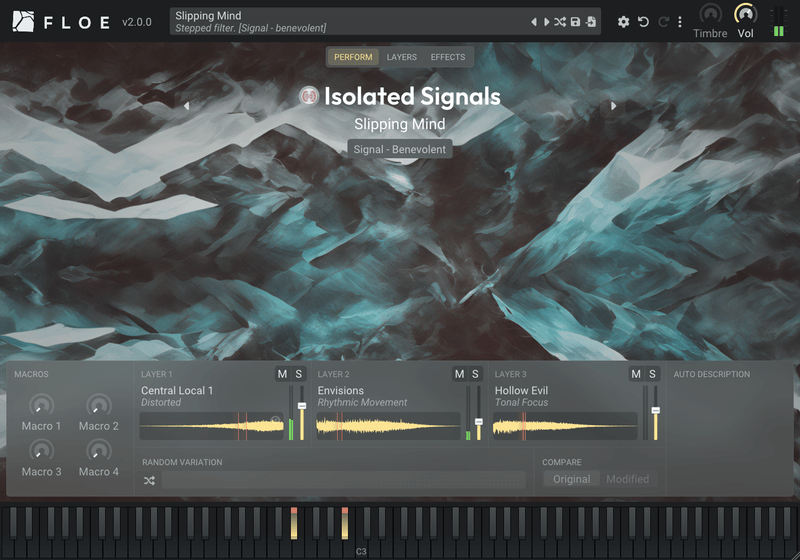Screen dimensions: 800x560
Task: Click the Macros section heading
Action: (x=31, y=374)
